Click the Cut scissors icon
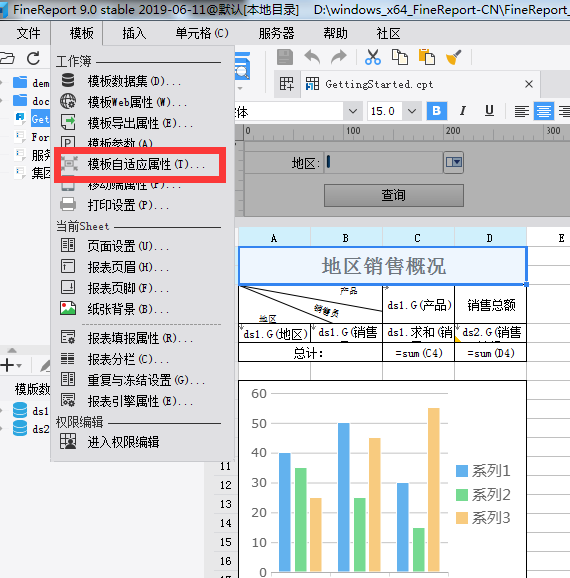Image resolution: width=570 pixels, height=578 pixels. pyautogui.click(x=373, y=58)
